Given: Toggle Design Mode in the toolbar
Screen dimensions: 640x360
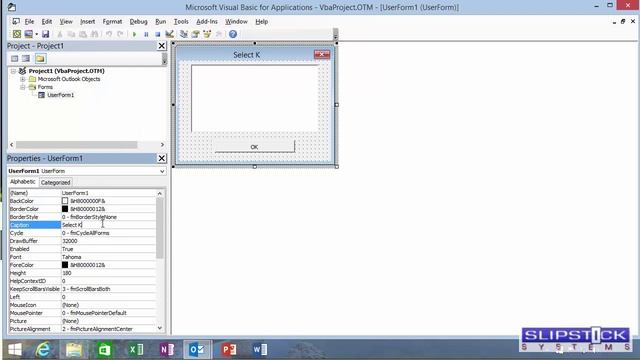Looking at the screenshot, I should pyautogui.click(x=169, y=34).
